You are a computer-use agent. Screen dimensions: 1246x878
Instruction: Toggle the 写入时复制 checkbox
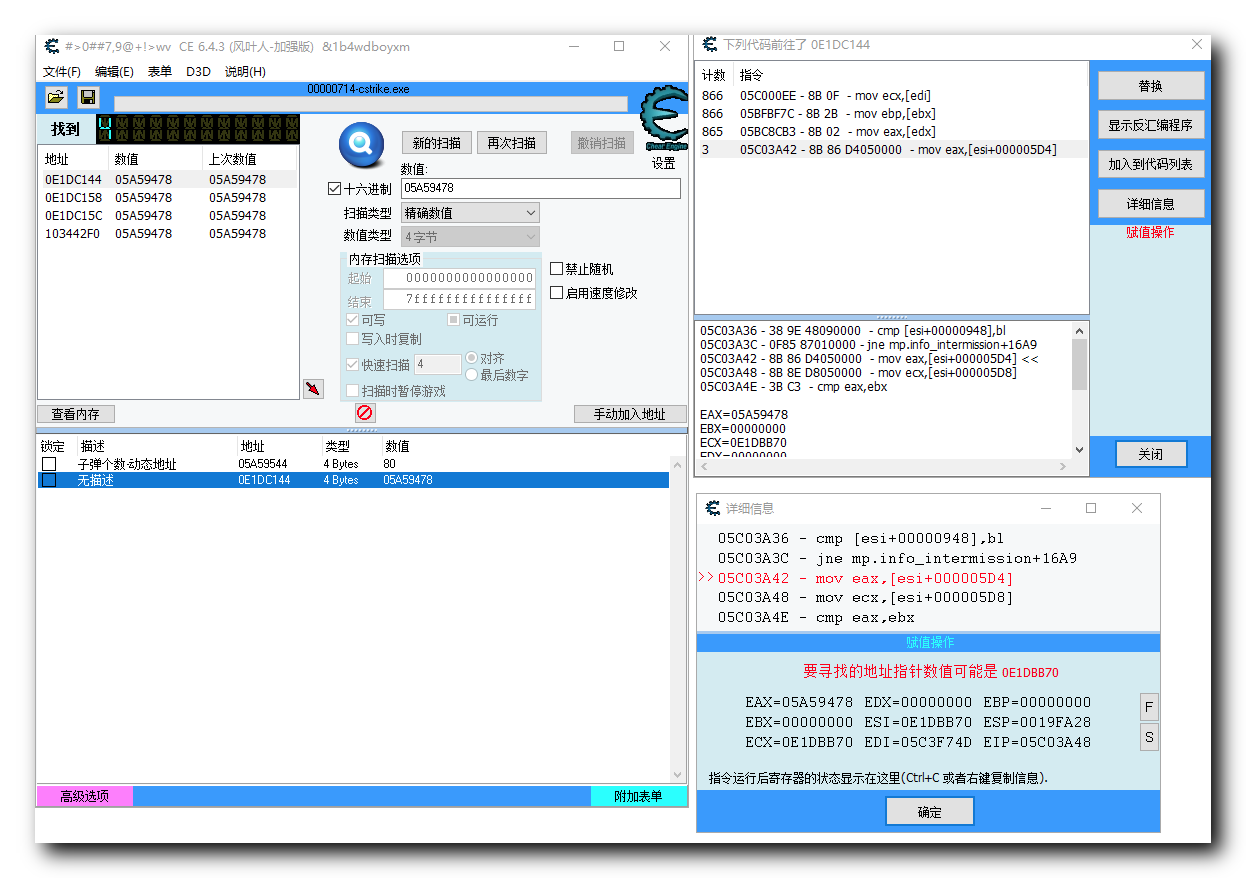[x=352, y=339]
